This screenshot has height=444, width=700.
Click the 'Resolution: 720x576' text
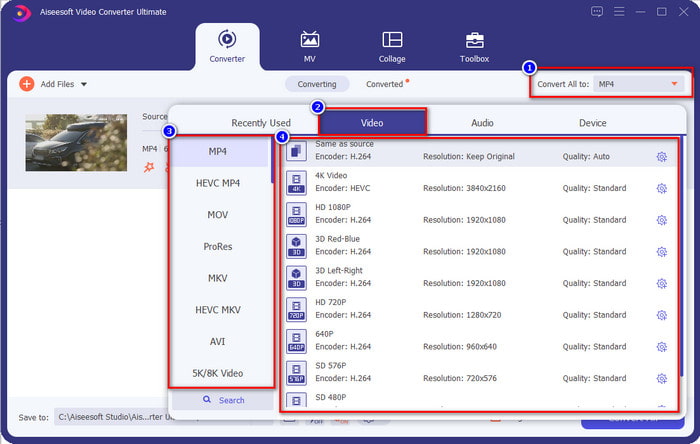pyautogui.click(x=460, y=378)
